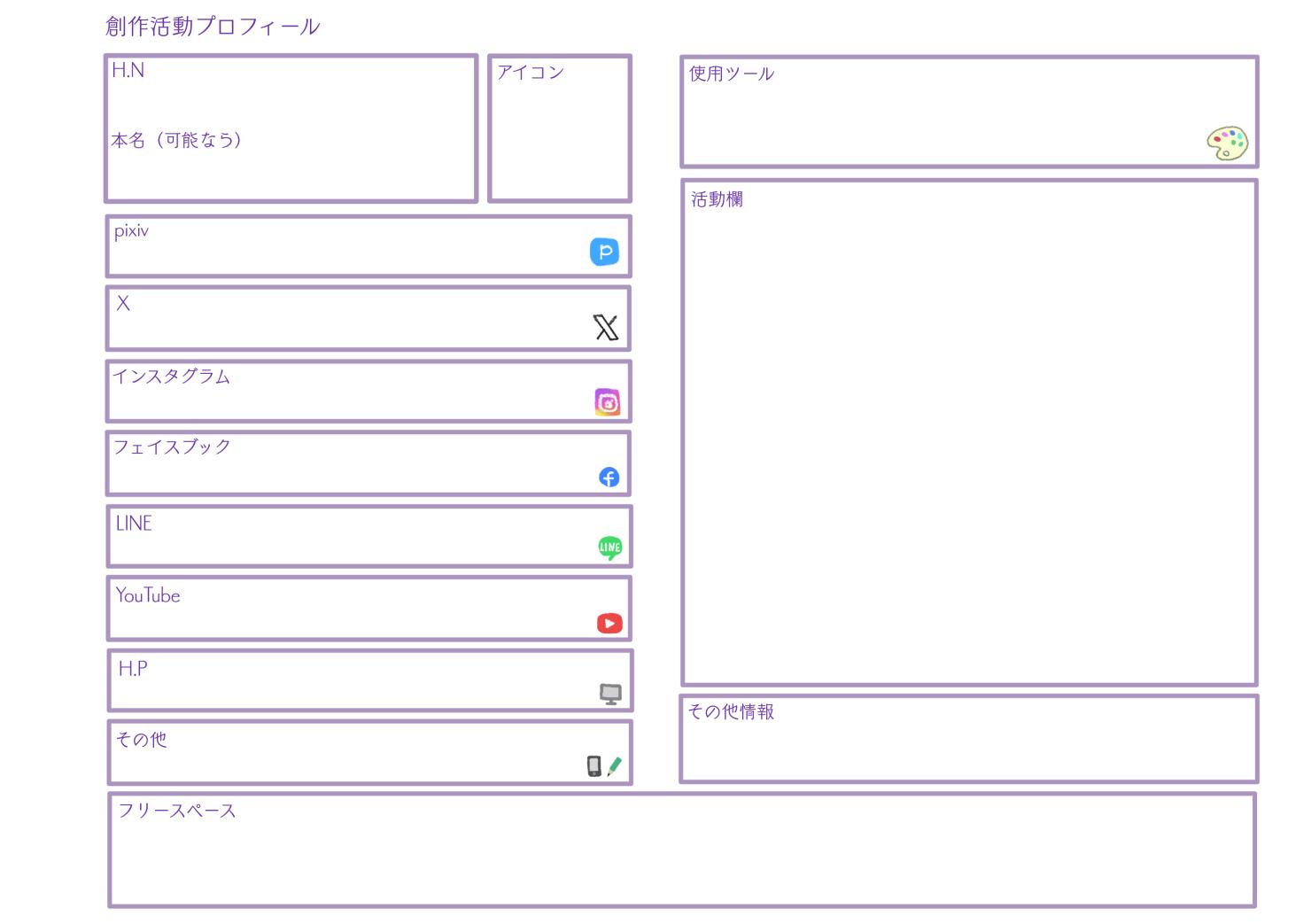Click the red YouTube play icon
Viewport: 1311px width, 924px height.
(x=609, y=624)
